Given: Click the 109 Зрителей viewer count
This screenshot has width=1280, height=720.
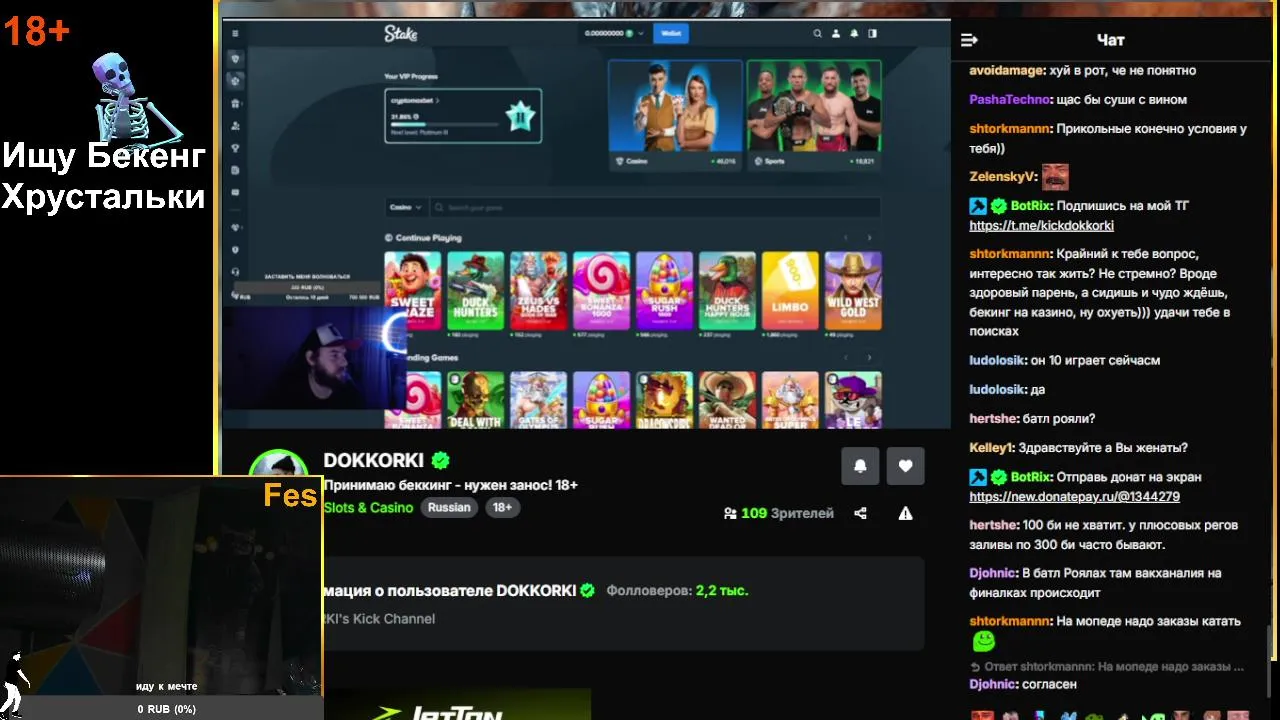Looking at the screenshot, I should [779, 513].
